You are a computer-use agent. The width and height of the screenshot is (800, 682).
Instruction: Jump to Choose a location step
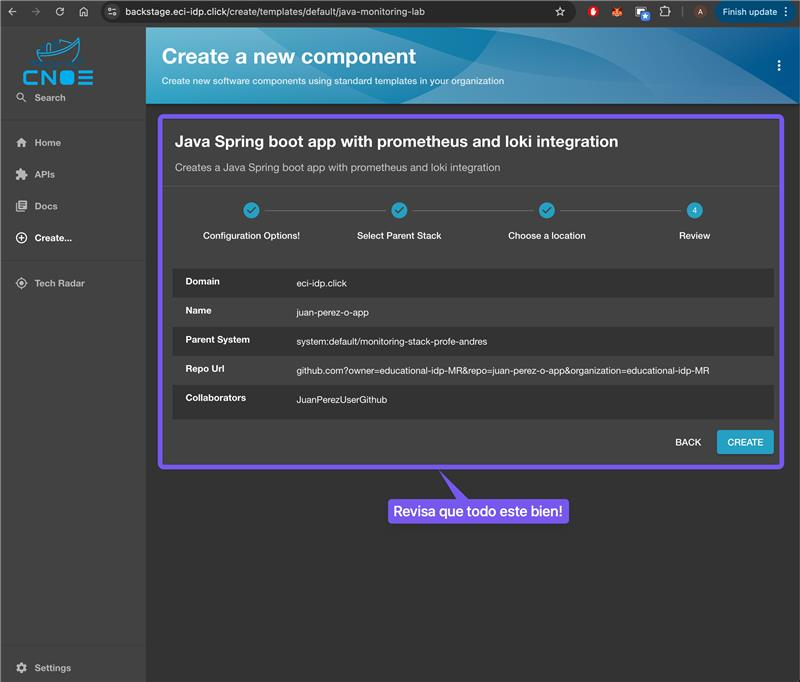(x=547, y=211)
